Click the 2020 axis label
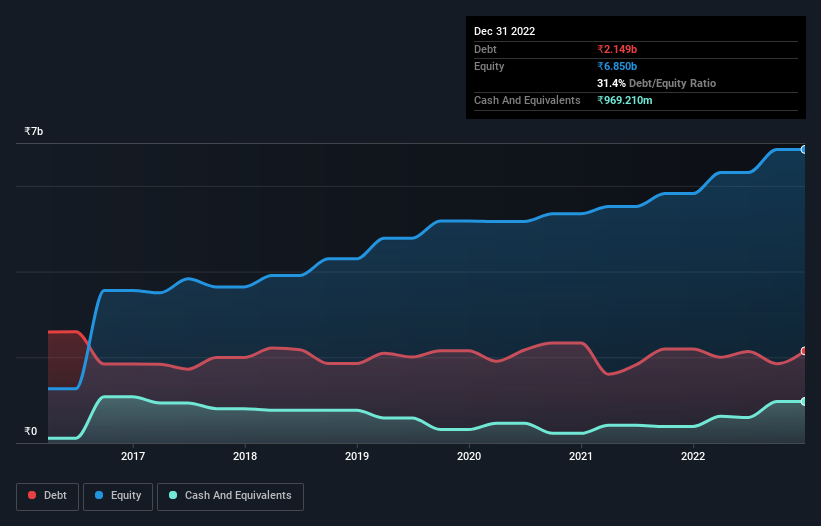 click(x=469, y=456)
